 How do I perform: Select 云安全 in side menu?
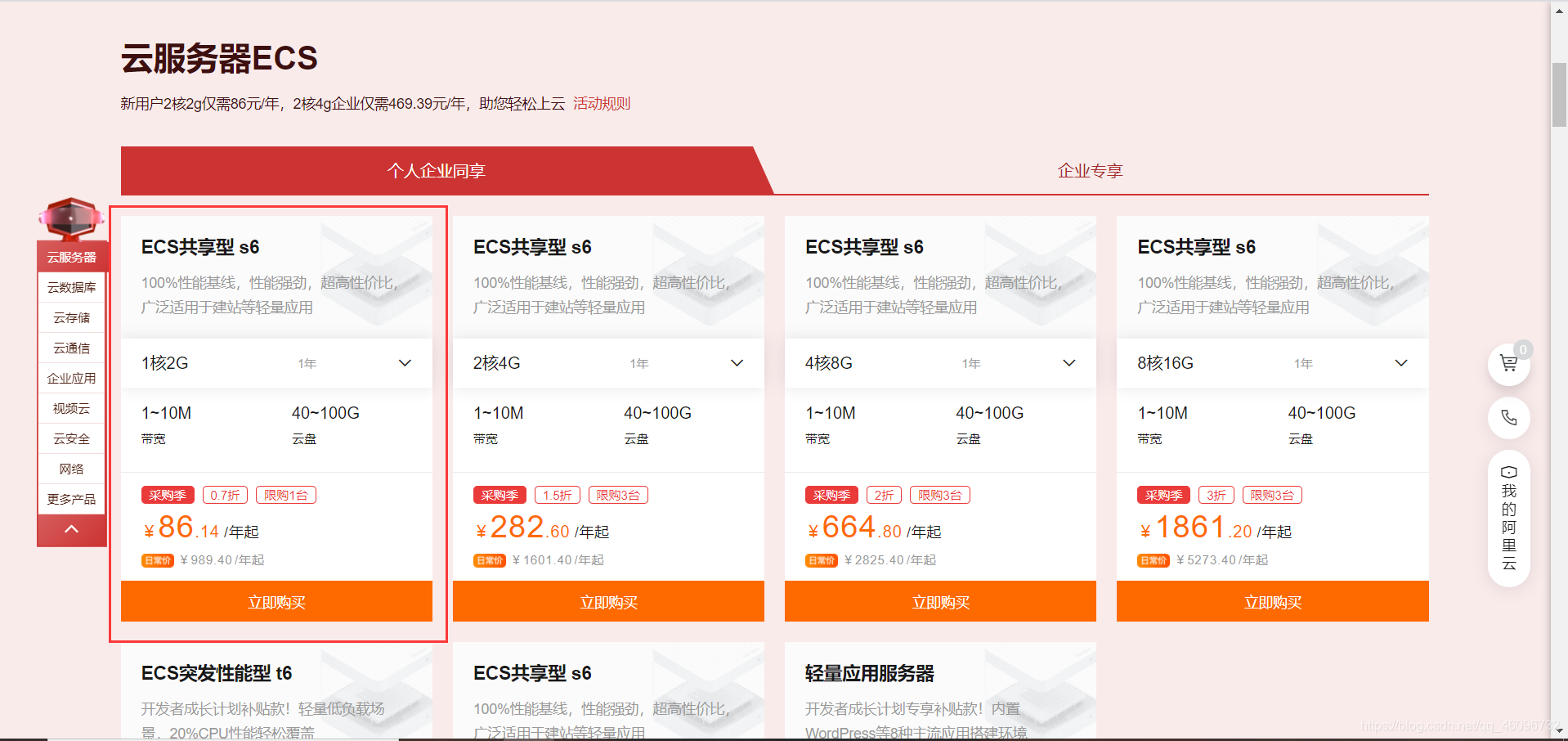pyautogui.click(x=72, y=438)
